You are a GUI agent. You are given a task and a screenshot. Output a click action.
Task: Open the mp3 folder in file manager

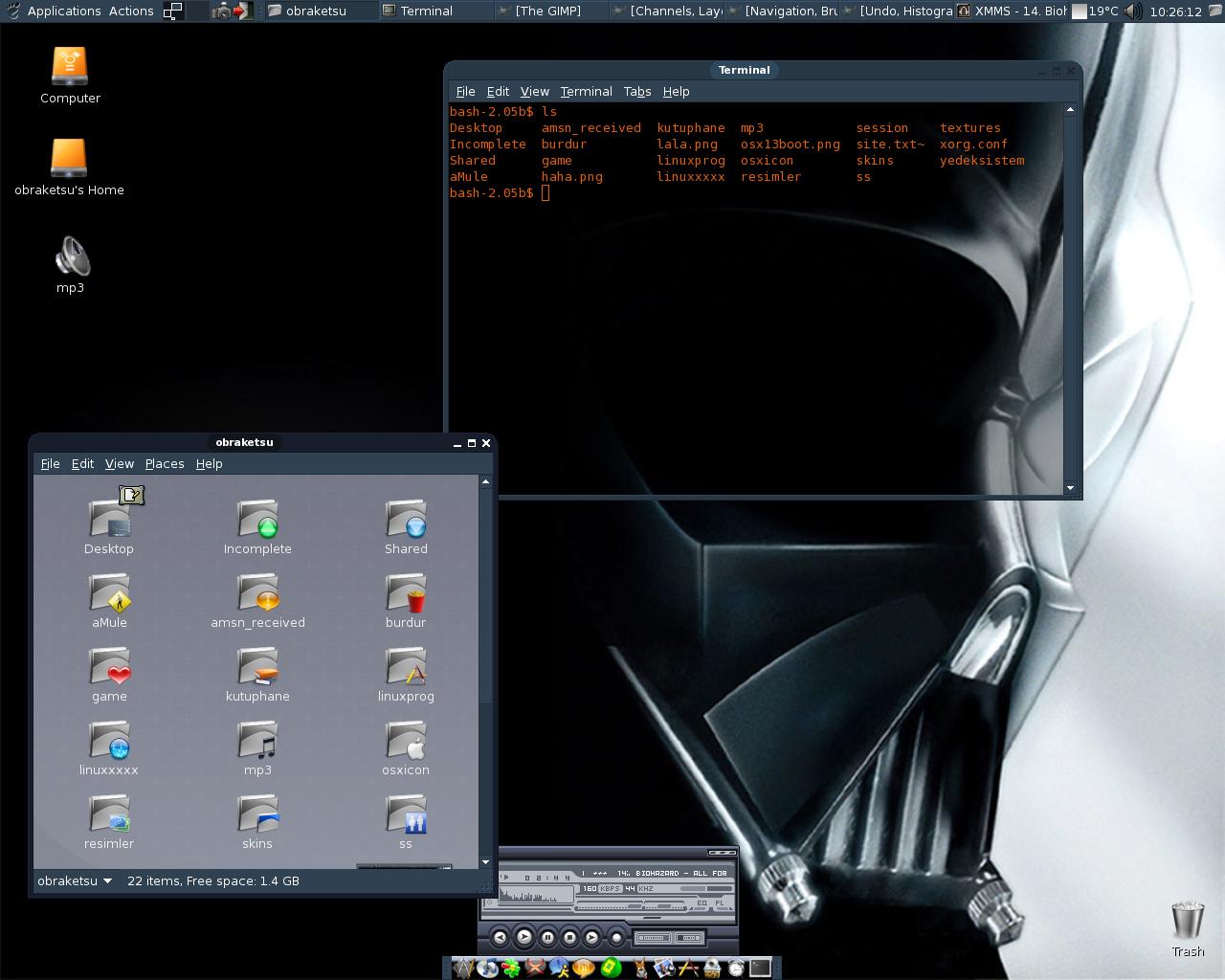[257, 747]
